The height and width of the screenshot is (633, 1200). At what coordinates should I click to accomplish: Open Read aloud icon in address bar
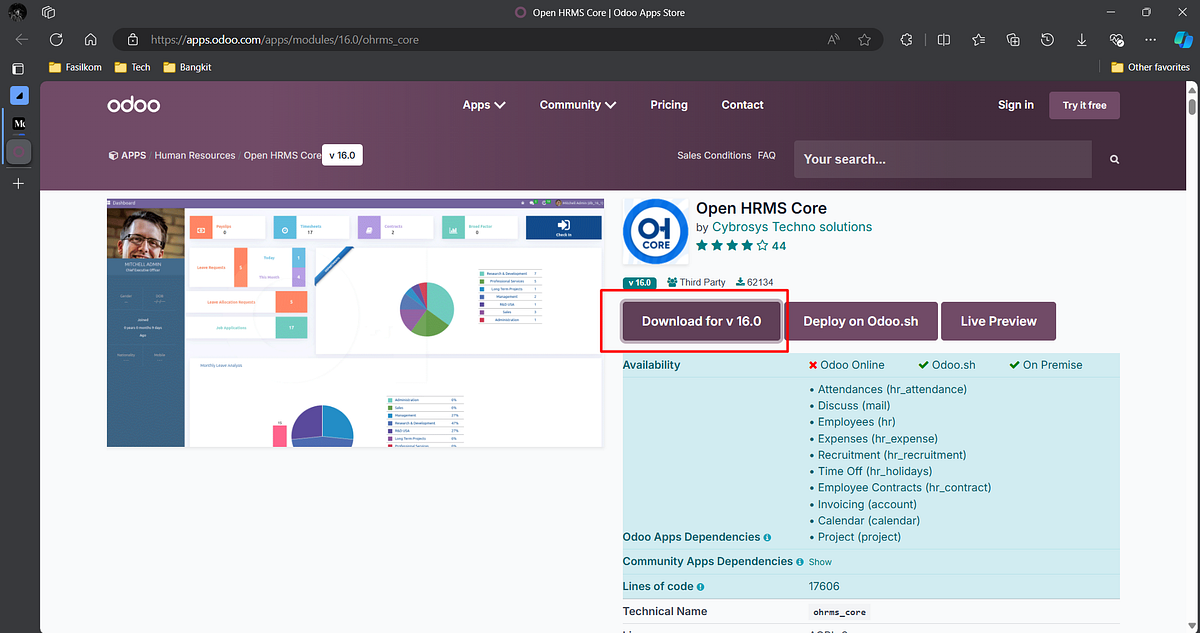[x=833, y=40]
